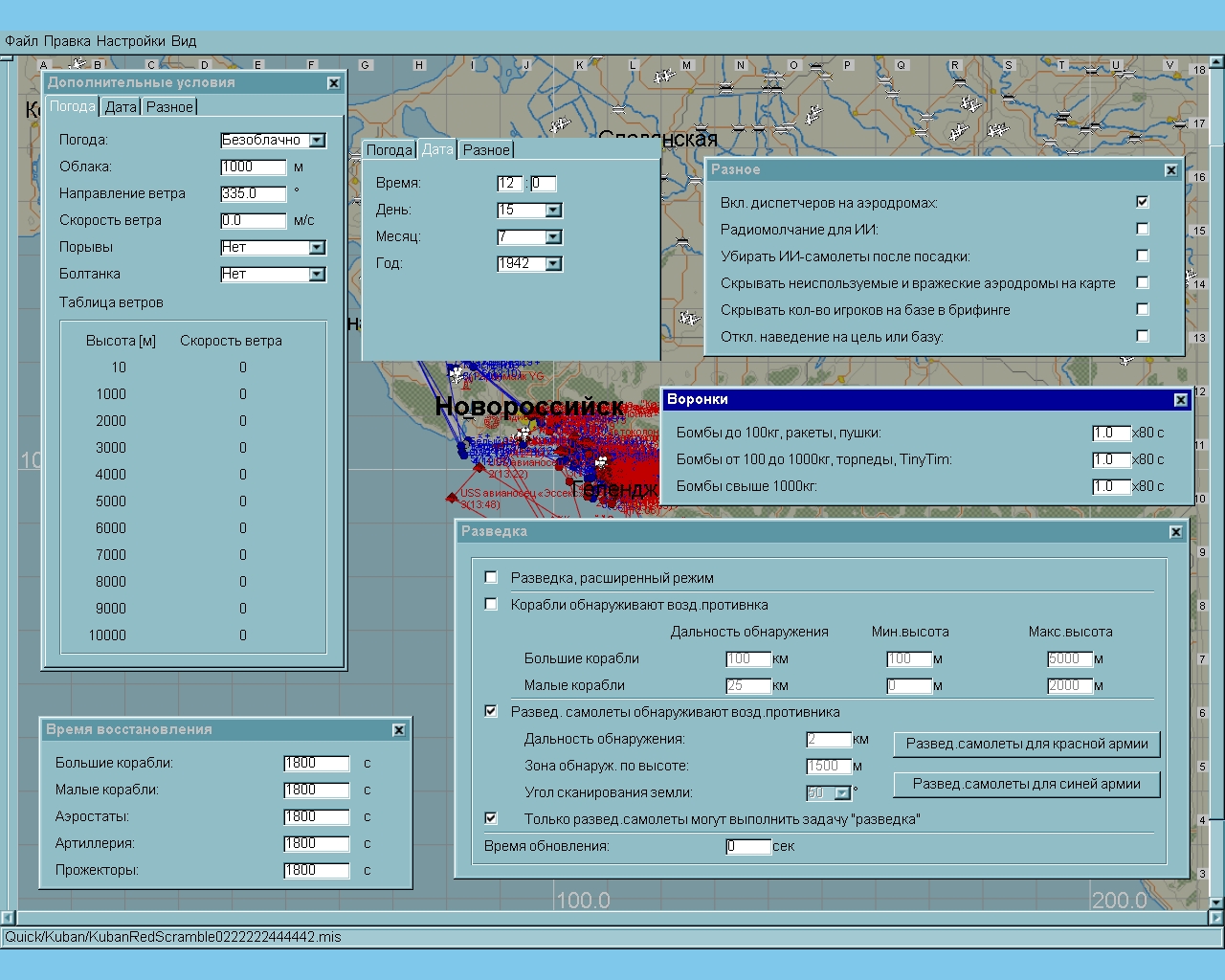Expand the Месяц dropdown
Viewport: 1225px width, 980px height.
point(553,237)
